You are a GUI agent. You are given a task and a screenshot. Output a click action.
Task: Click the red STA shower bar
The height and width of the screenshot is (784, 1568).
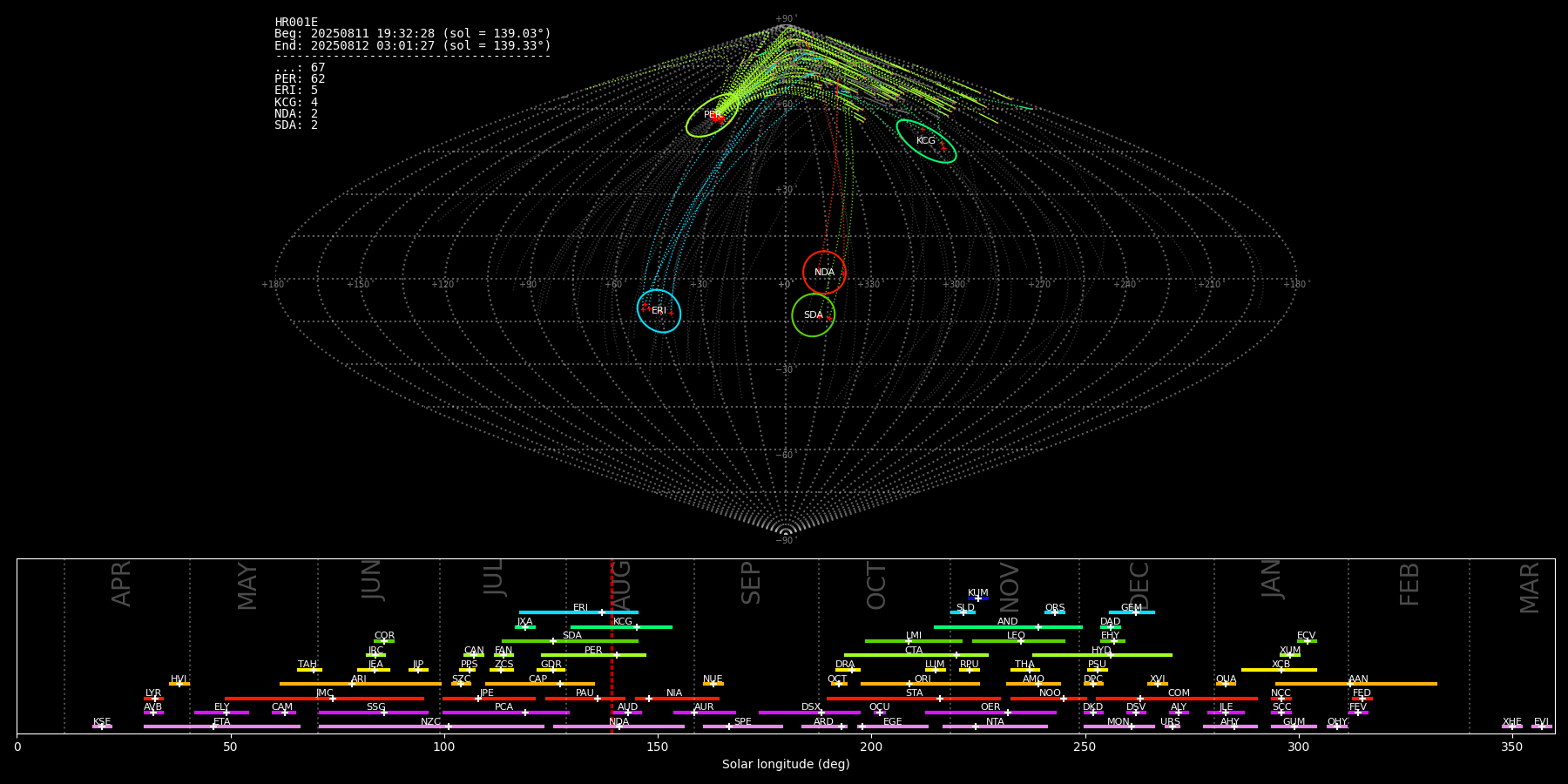tap(914, 698)
